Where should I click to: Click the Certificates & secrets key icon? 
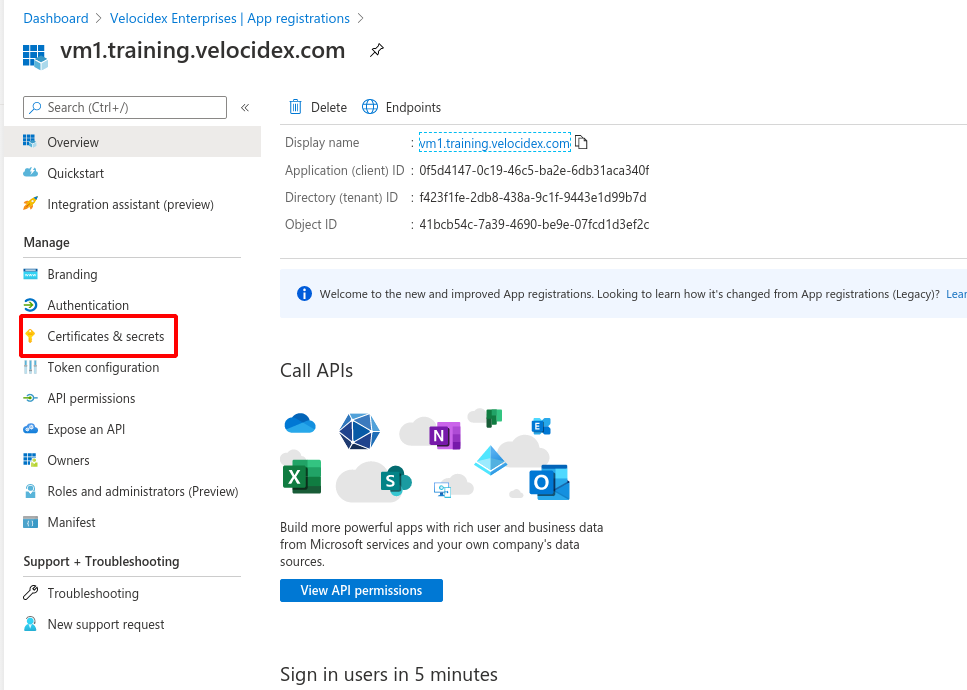pos(30,336)
